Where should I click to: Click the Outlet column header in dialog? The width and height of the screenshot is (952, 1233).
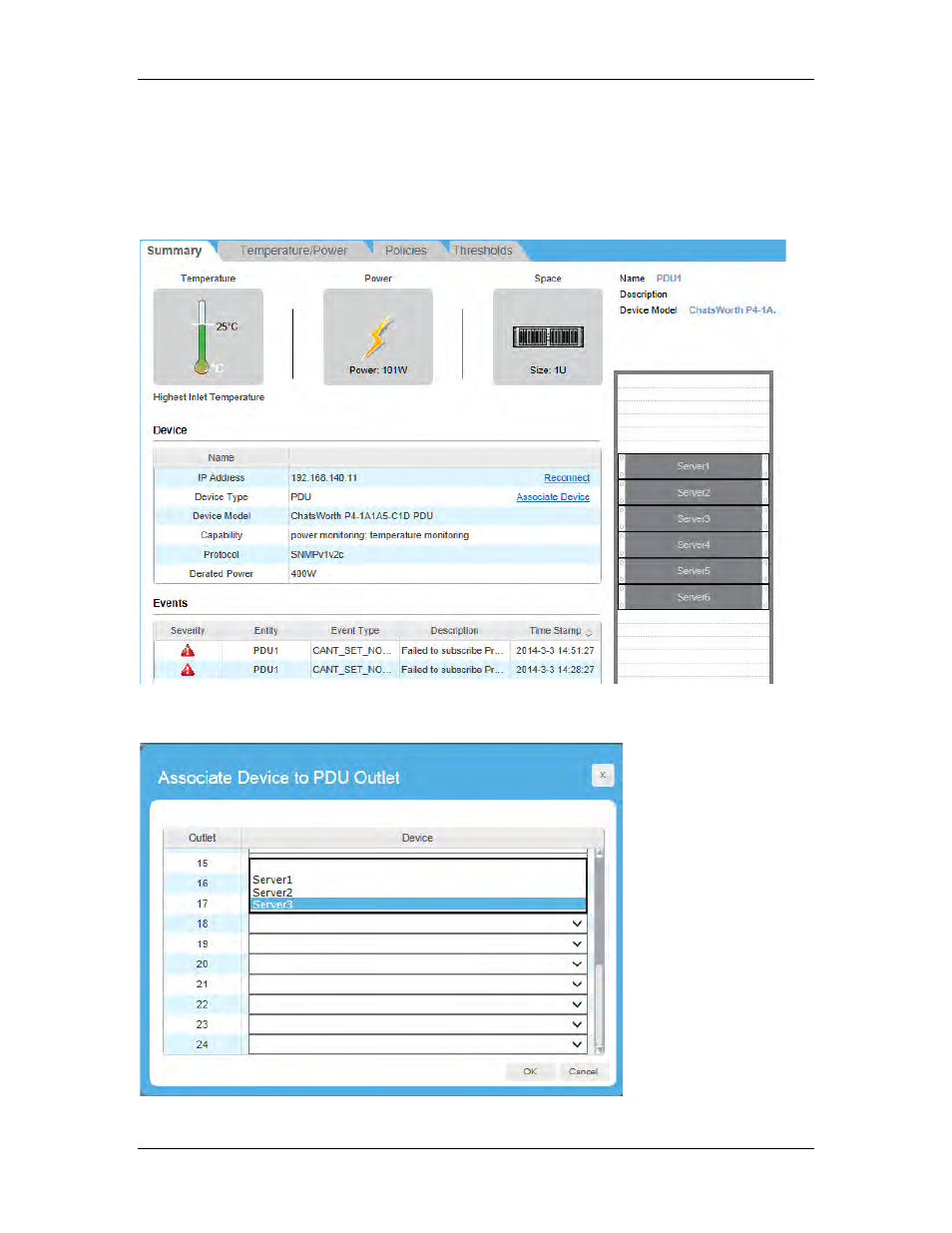[x=203, y=838]
